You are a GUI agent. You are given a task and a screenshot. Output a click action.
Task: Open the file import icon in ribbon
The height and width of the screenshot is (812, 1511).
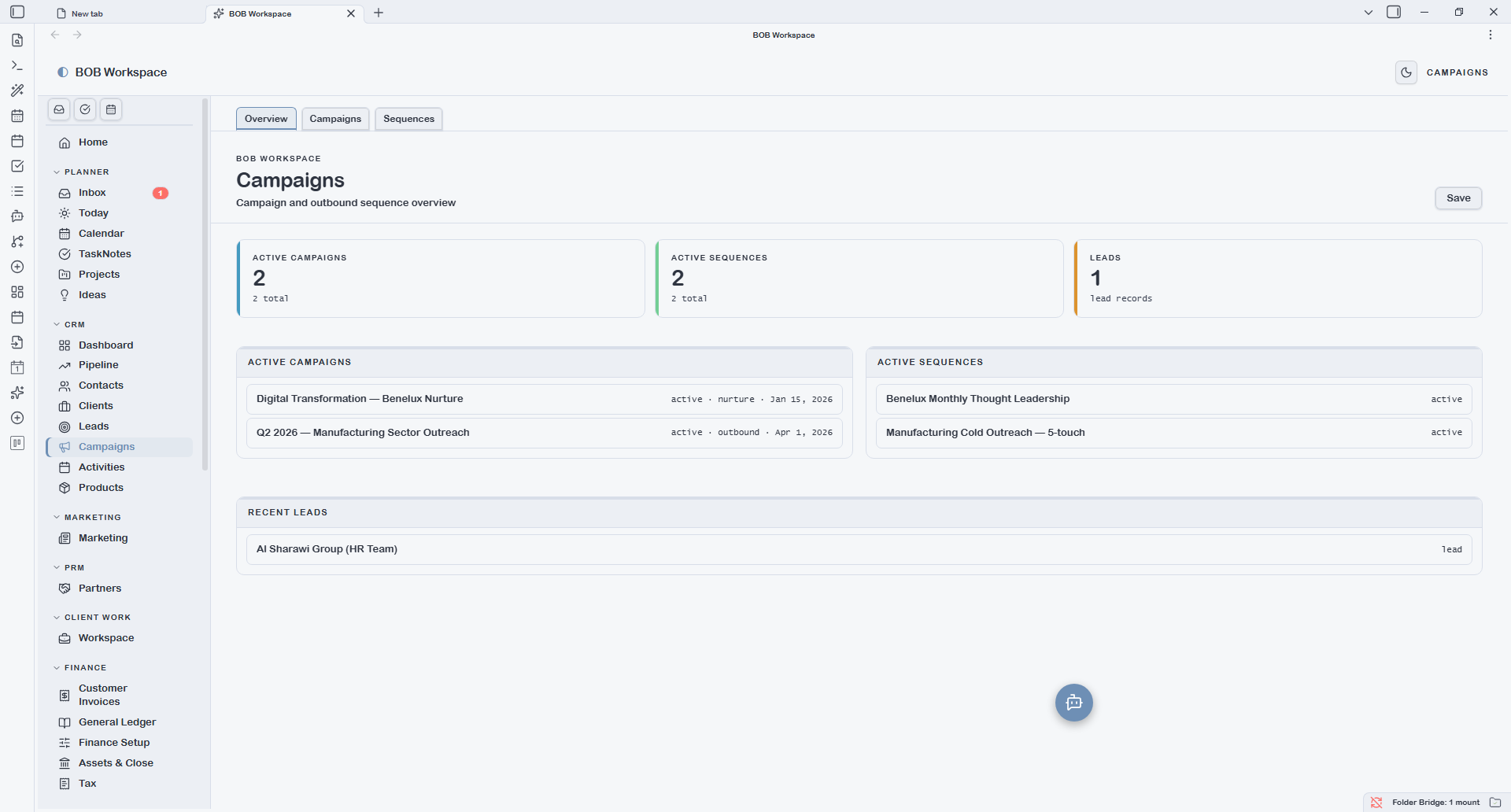coord(17,342)
